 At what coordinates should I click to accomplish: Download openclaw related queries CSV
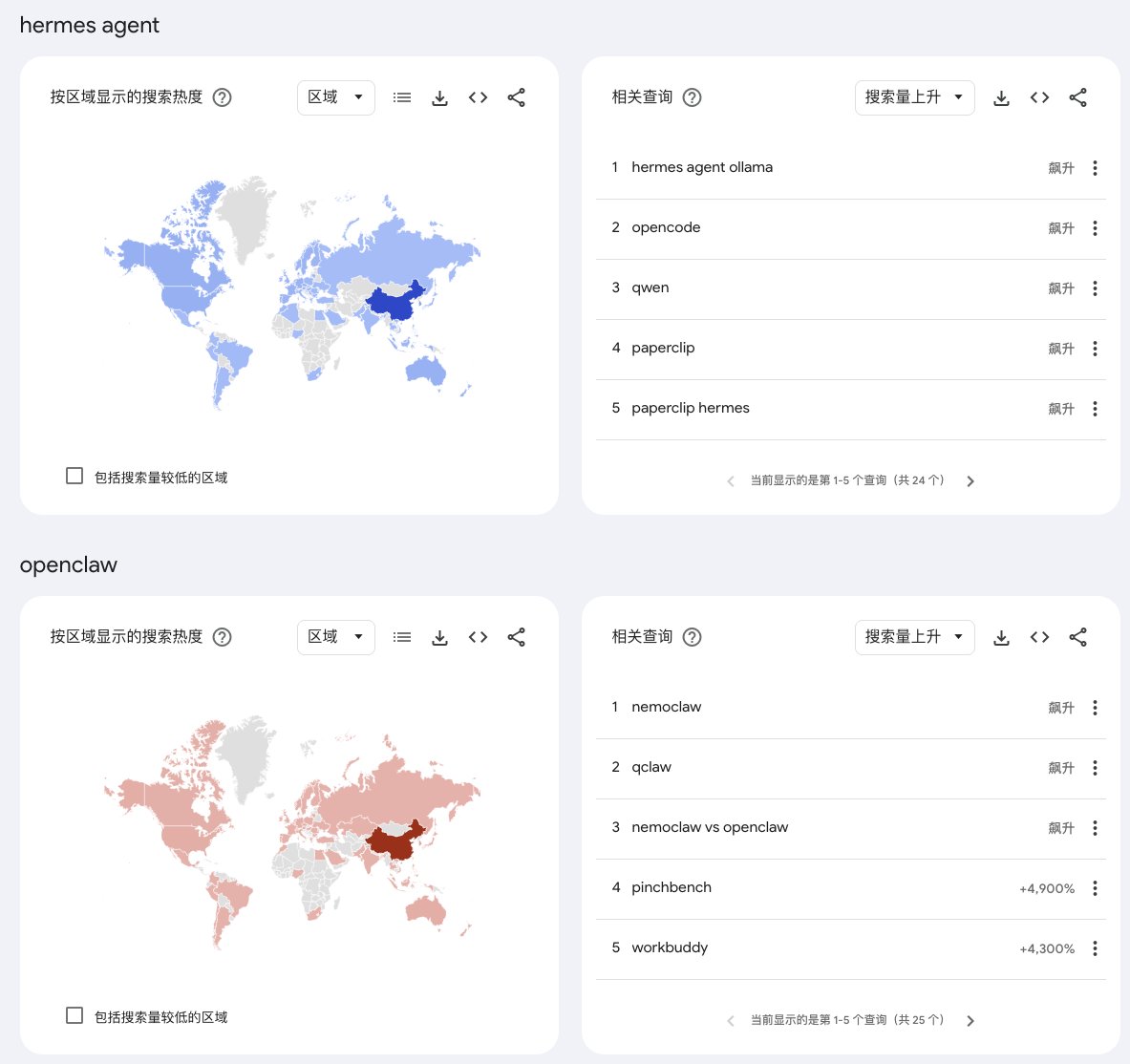click(x=1001, y=637)
